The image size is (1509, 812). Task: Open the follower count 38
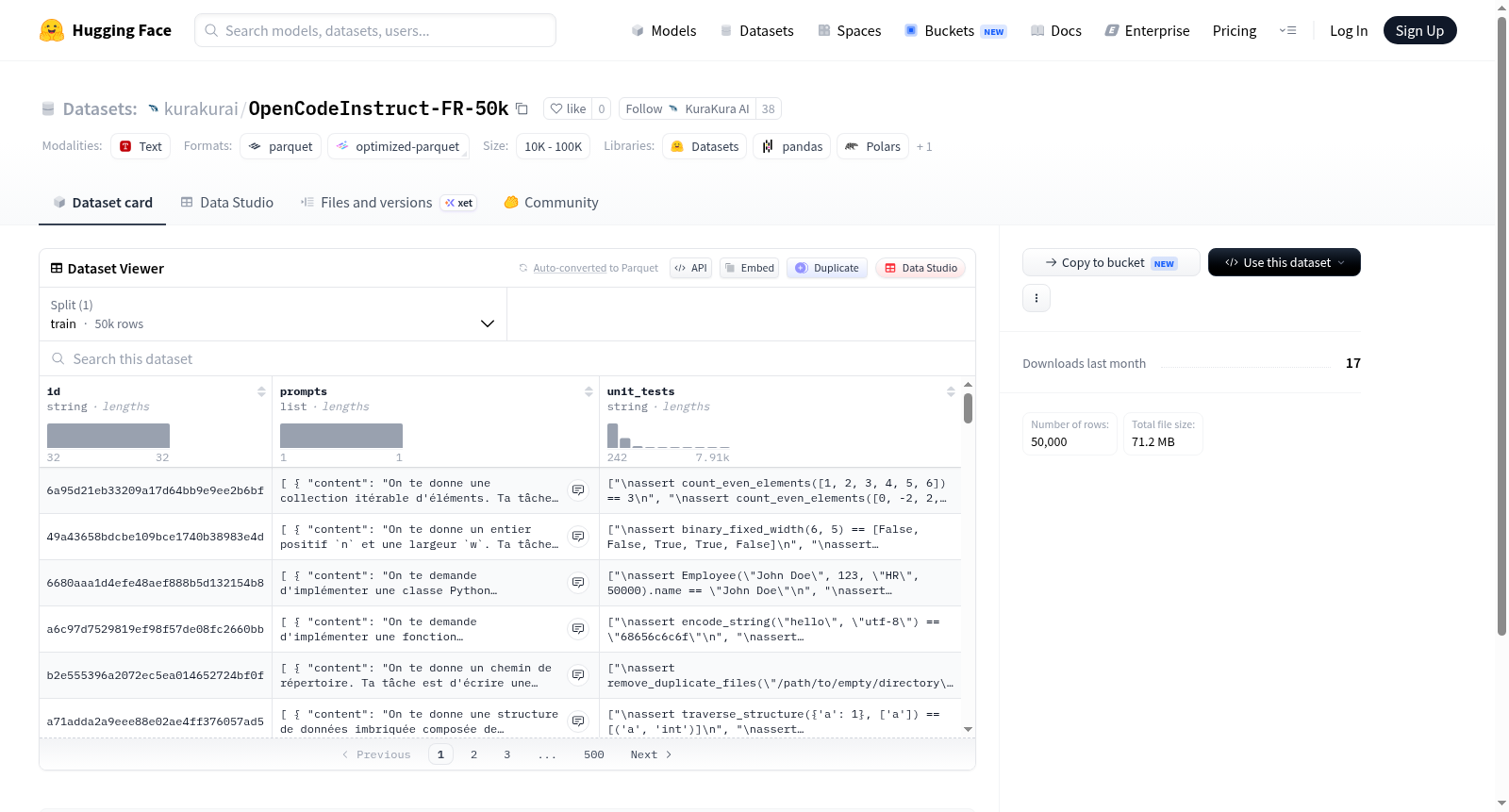coord(769,108)
